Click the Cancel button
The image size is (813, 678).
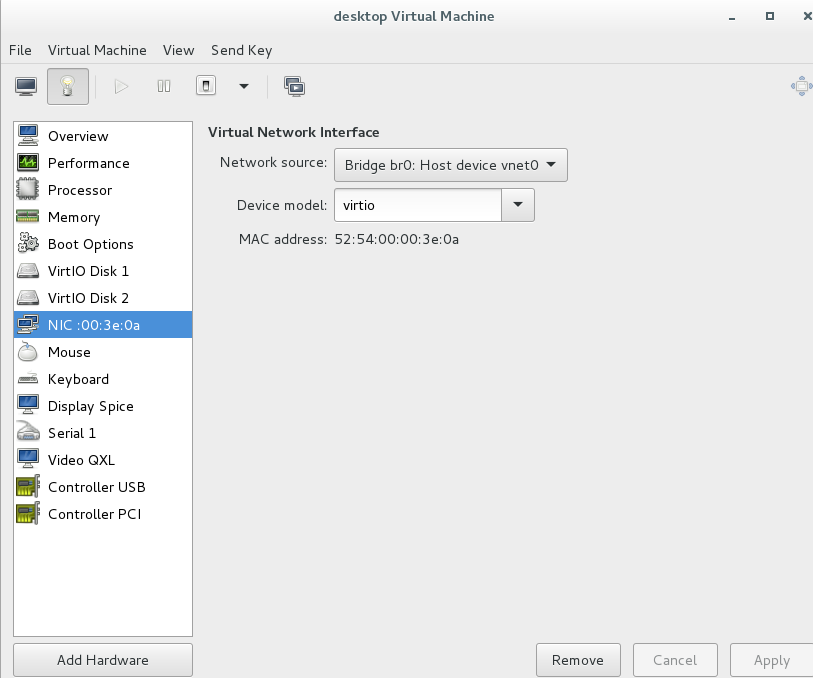675,660
